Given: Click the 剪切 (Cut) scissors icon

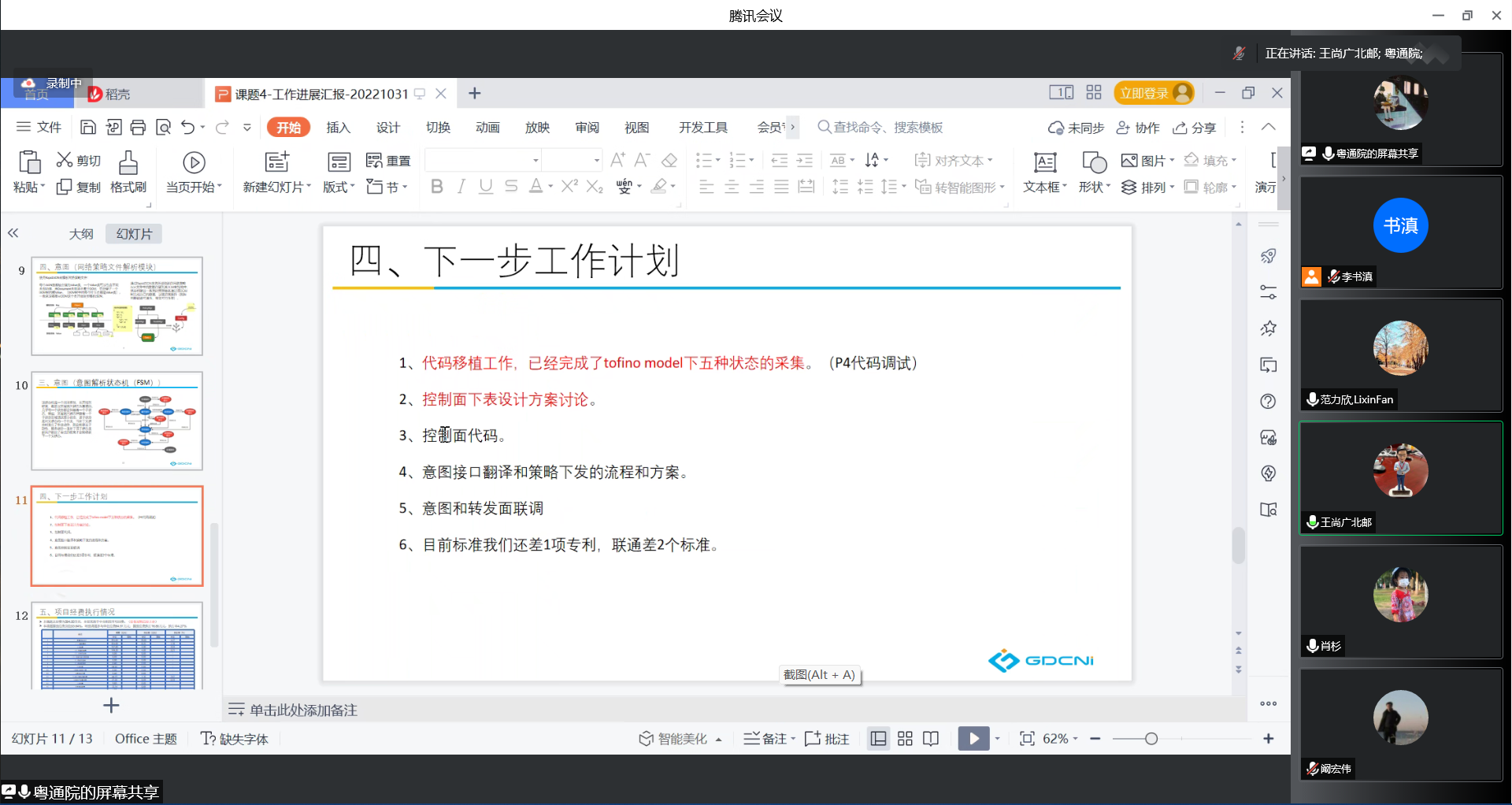Looking at the screenshot, I should coord(65,160).
